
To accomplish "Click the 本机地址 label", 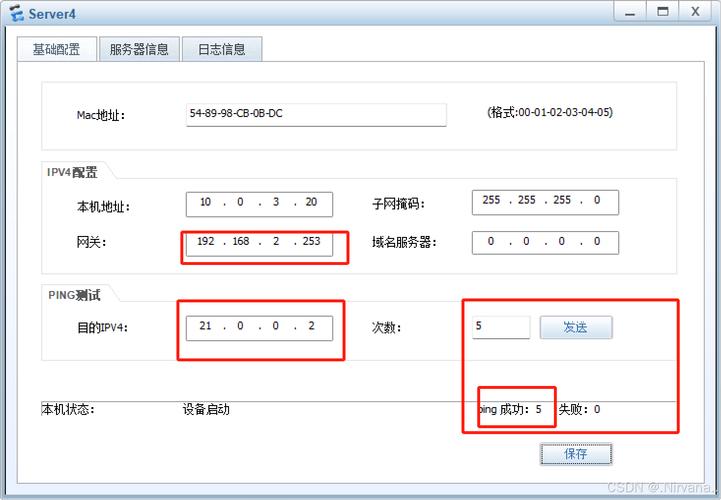I will point(103,207).
